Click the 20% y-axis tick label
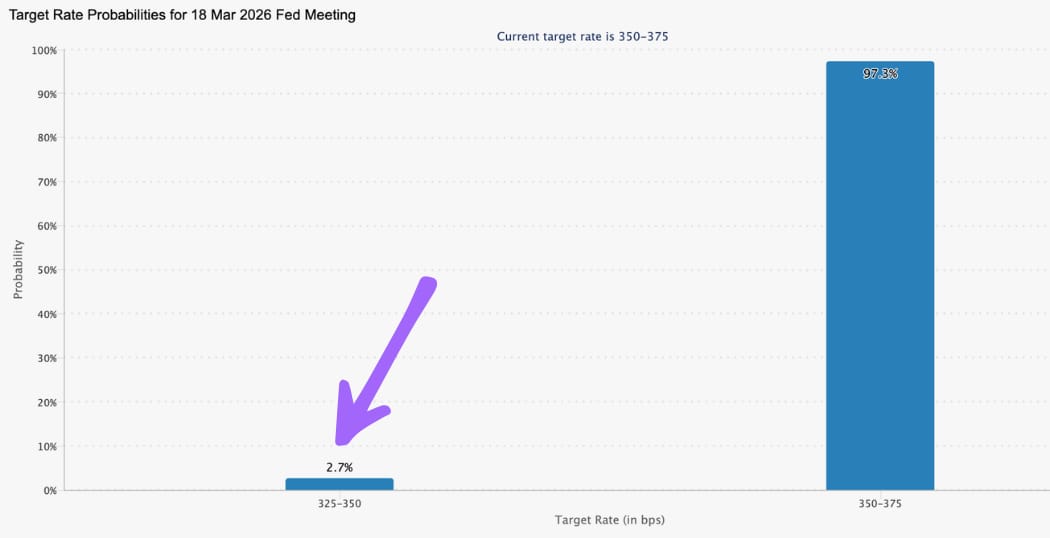This screenshot has height=538, width=1050. [45, 402]
